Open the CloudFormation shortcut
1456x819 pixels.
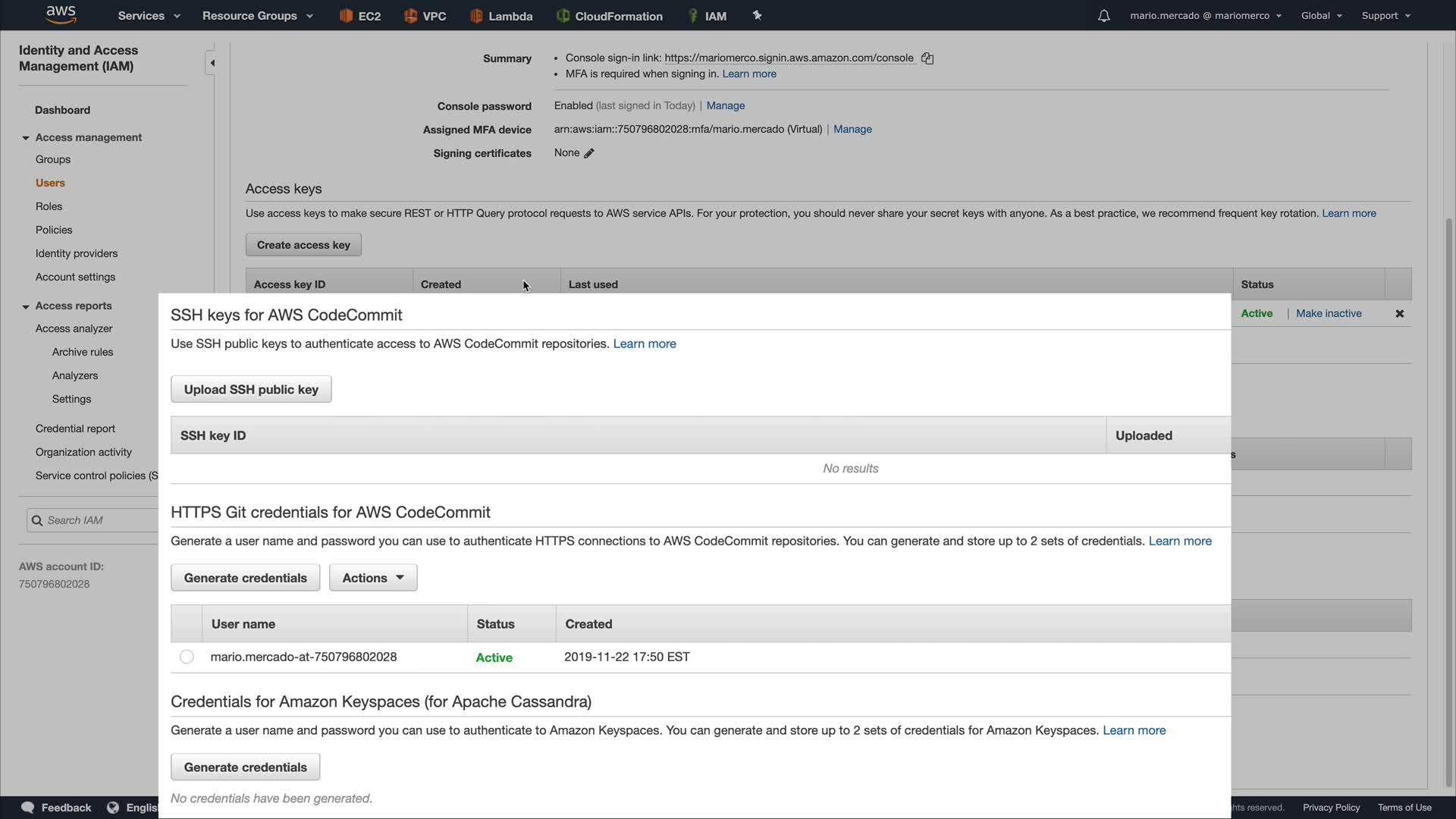pos(610,16)
